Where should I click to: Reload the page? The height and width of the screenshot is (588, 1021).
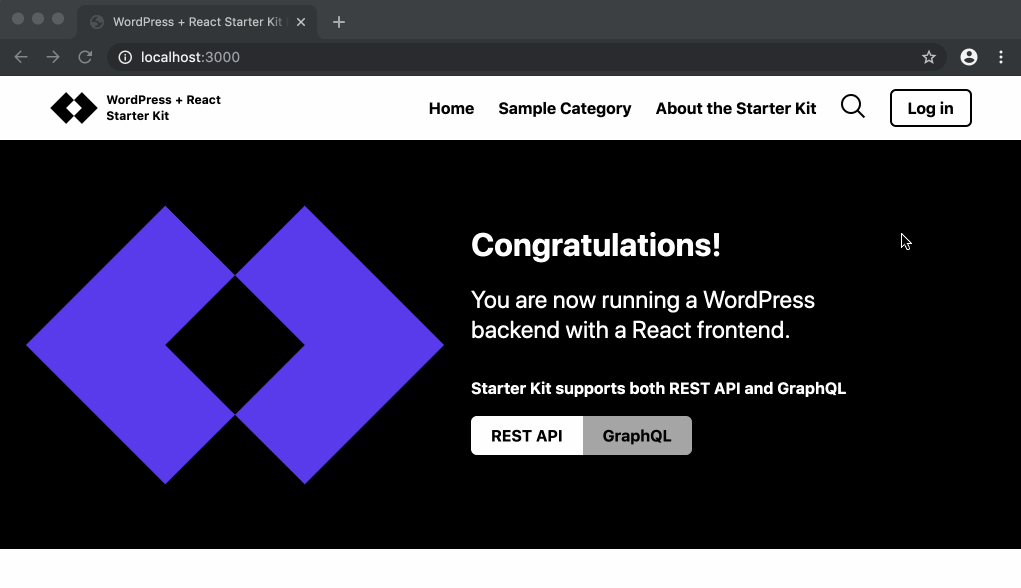tap(85, 57)
